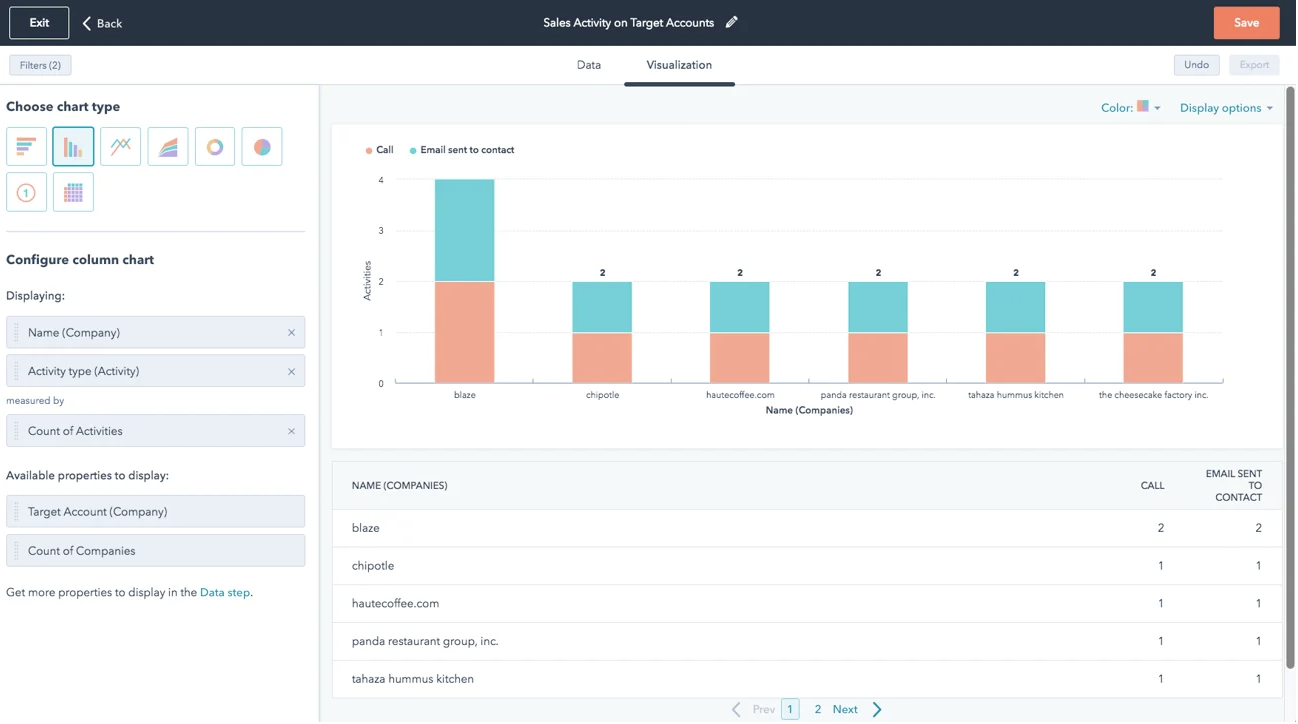Switch to the Data tab

pos(589,65)
